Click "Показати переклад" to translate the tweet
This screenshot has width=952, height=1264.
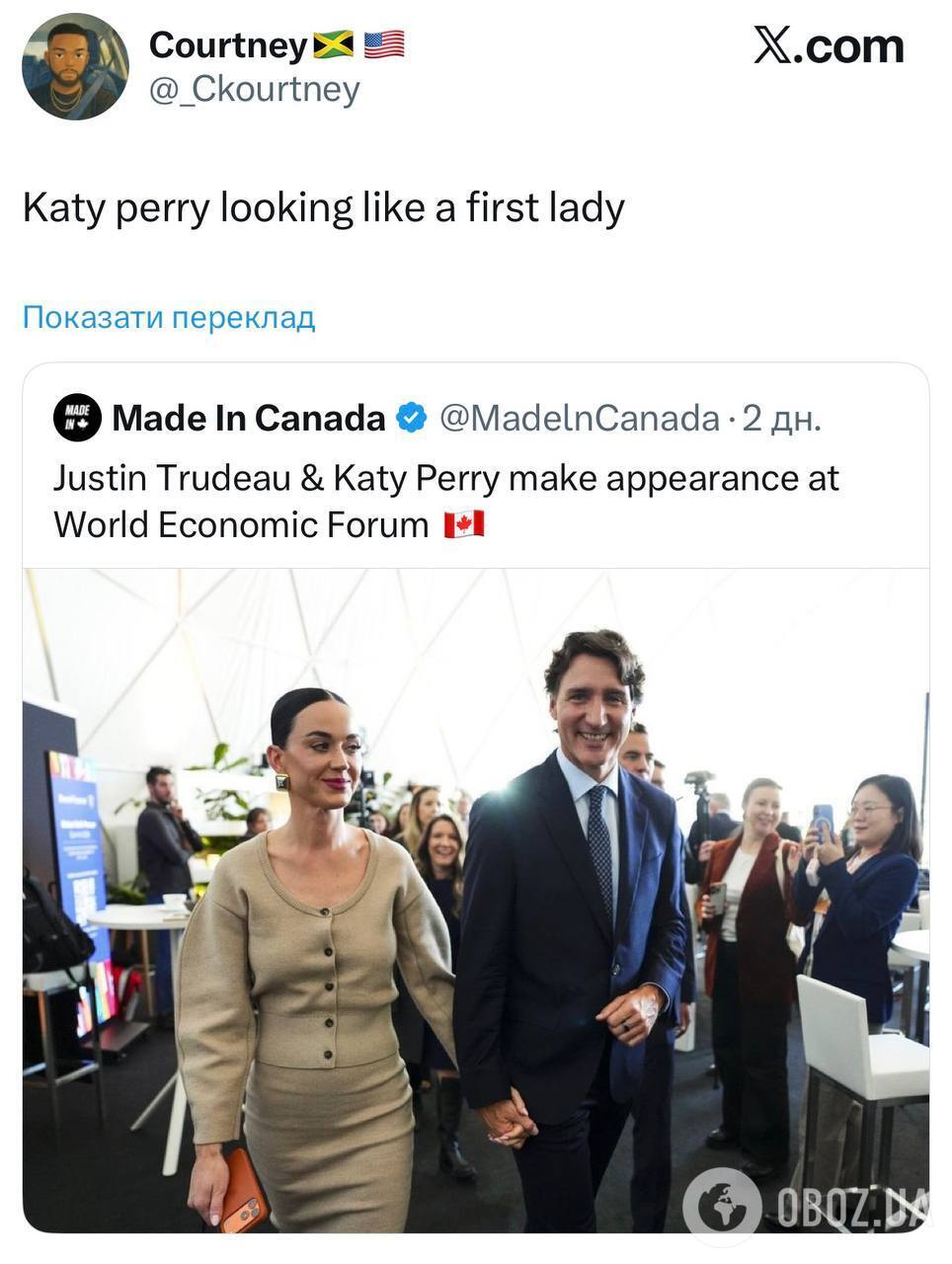(169, 318)
